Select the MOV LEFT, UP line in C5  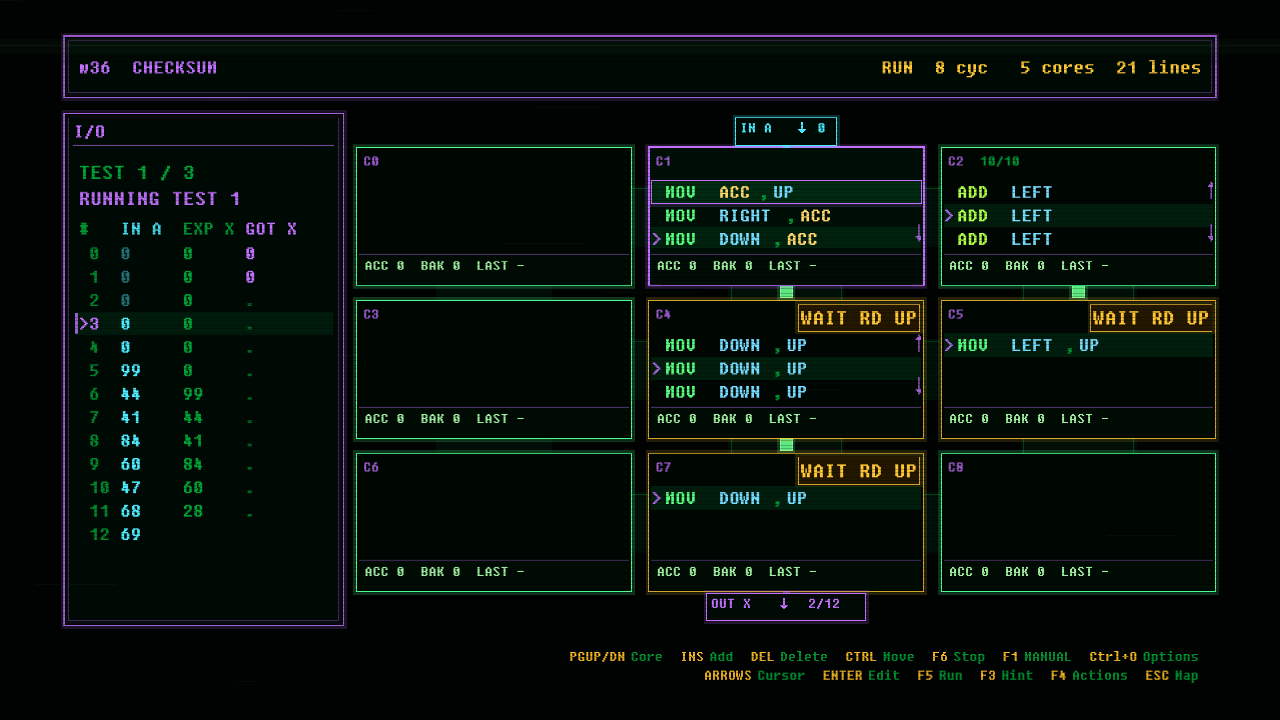click(1078, 345)
